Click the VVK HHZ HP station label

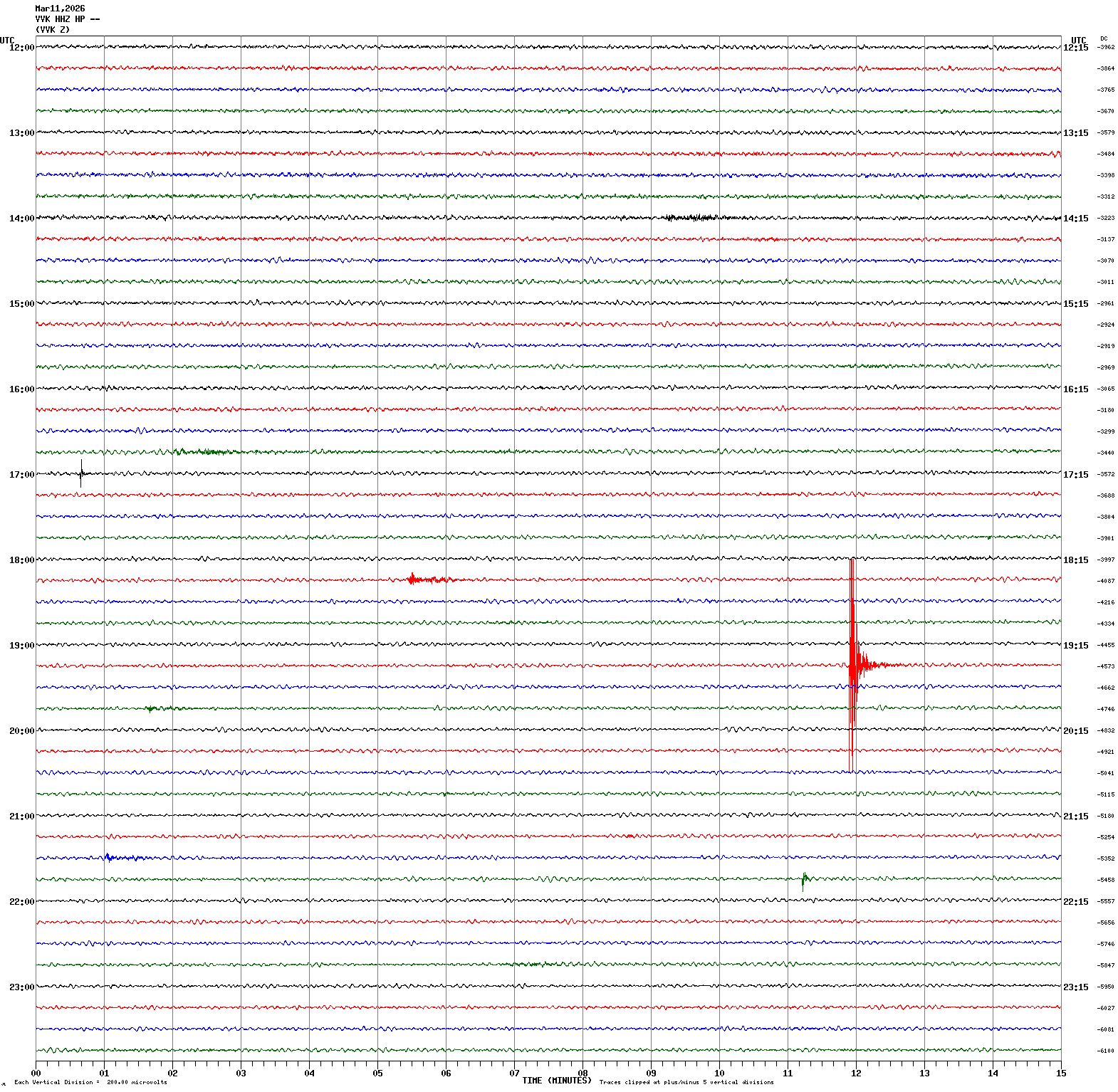pyautogui.click(x=67, y=19)
